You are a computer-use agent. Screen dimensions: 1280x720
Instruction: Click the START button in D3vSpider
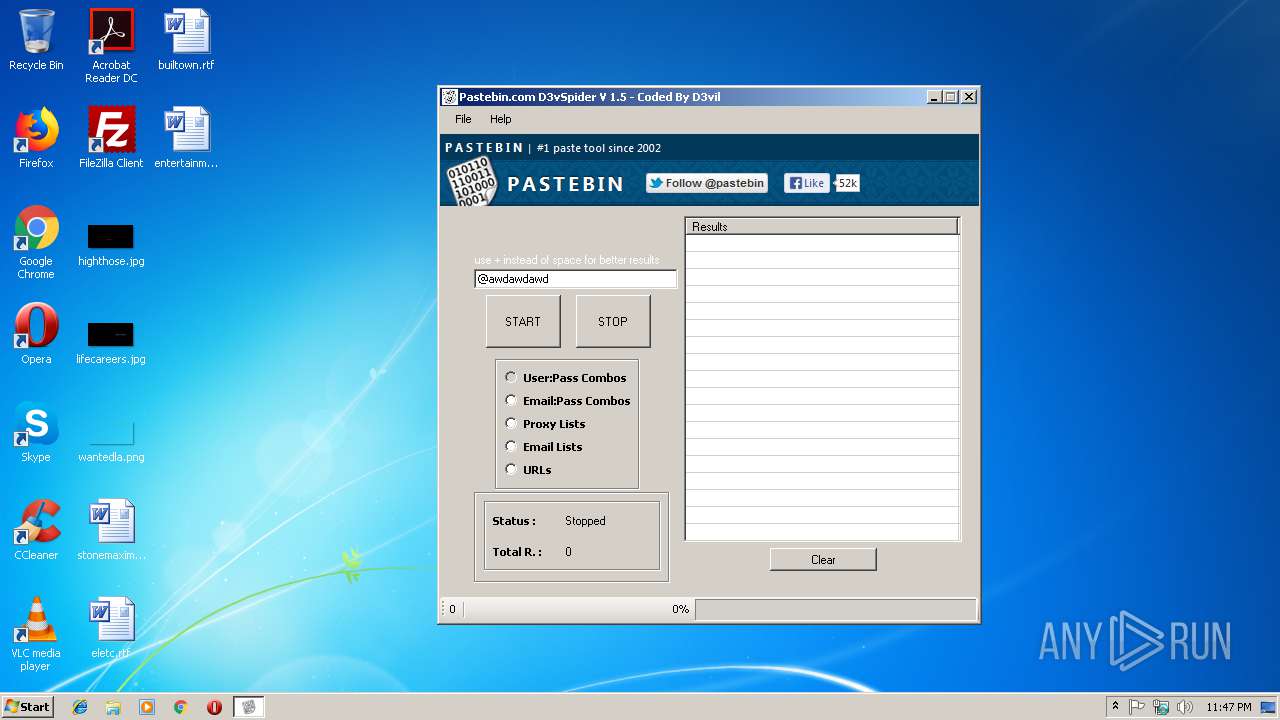tap(523, 321)
